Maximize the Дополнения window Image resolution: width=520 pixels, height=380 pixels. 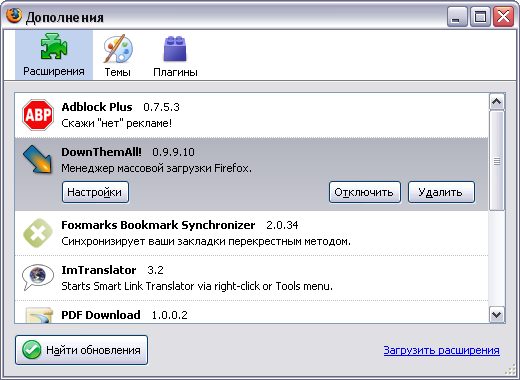tap(480, 16)
